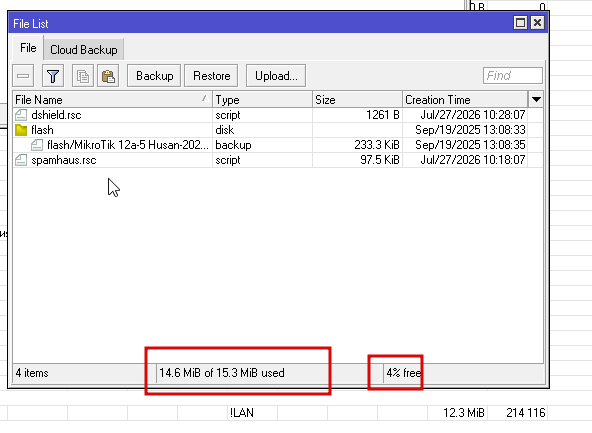Click the Backup button
Image resolution: width=592 pixels, height=433 pixels.
154,76
